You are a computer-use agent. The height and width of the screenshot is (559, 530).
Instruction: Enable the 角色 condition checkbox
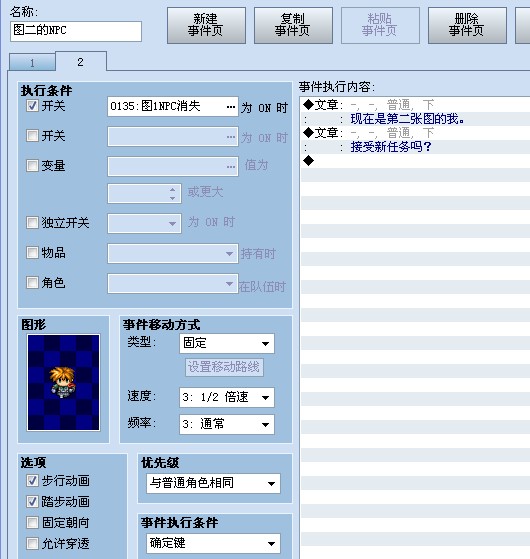32,282
